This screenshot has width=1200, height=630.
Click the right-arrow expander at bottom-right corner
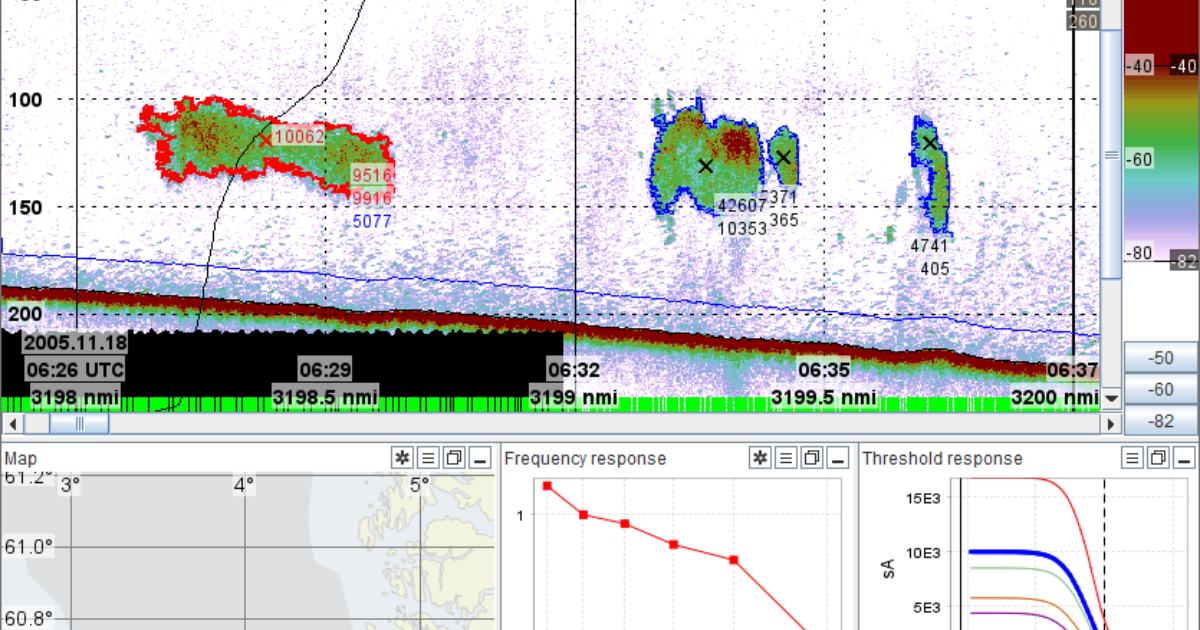tap(1111, 423)
